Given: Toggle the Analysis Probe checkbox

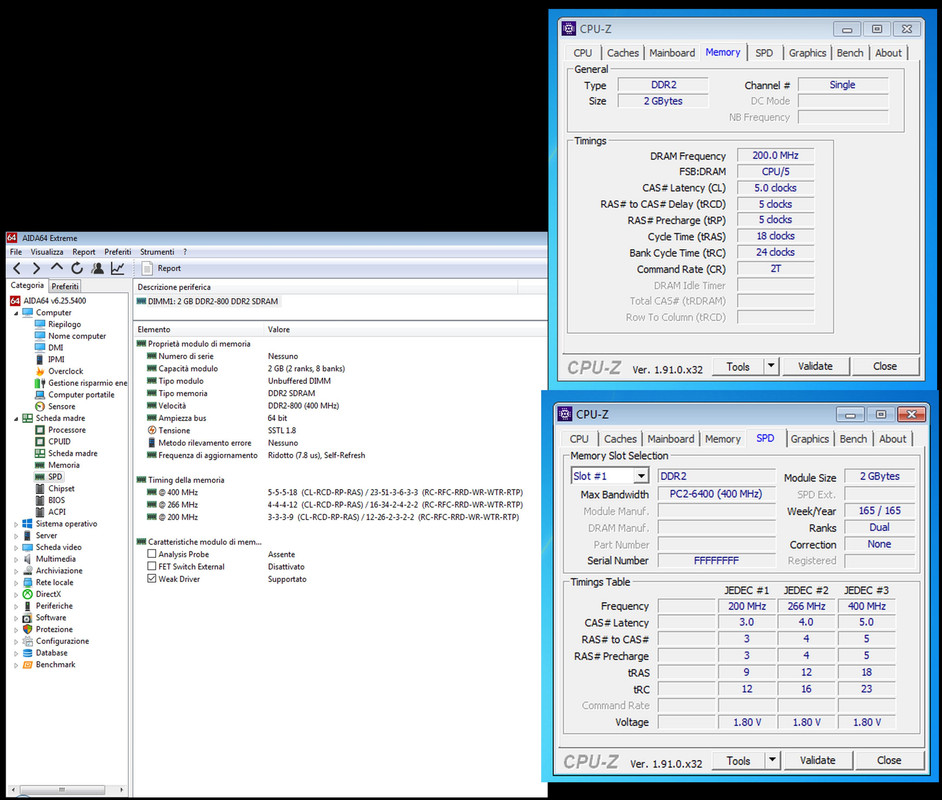Looking at the screenshot, I should tap(152, 554).
